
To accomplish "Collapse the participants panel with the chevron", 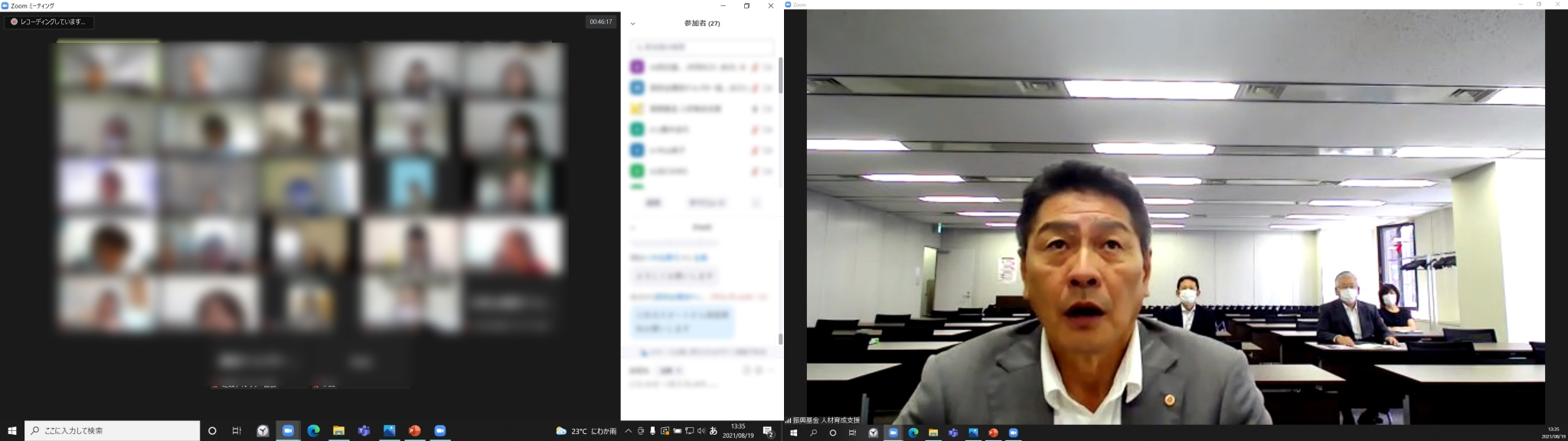I will [x=633, y=24].
